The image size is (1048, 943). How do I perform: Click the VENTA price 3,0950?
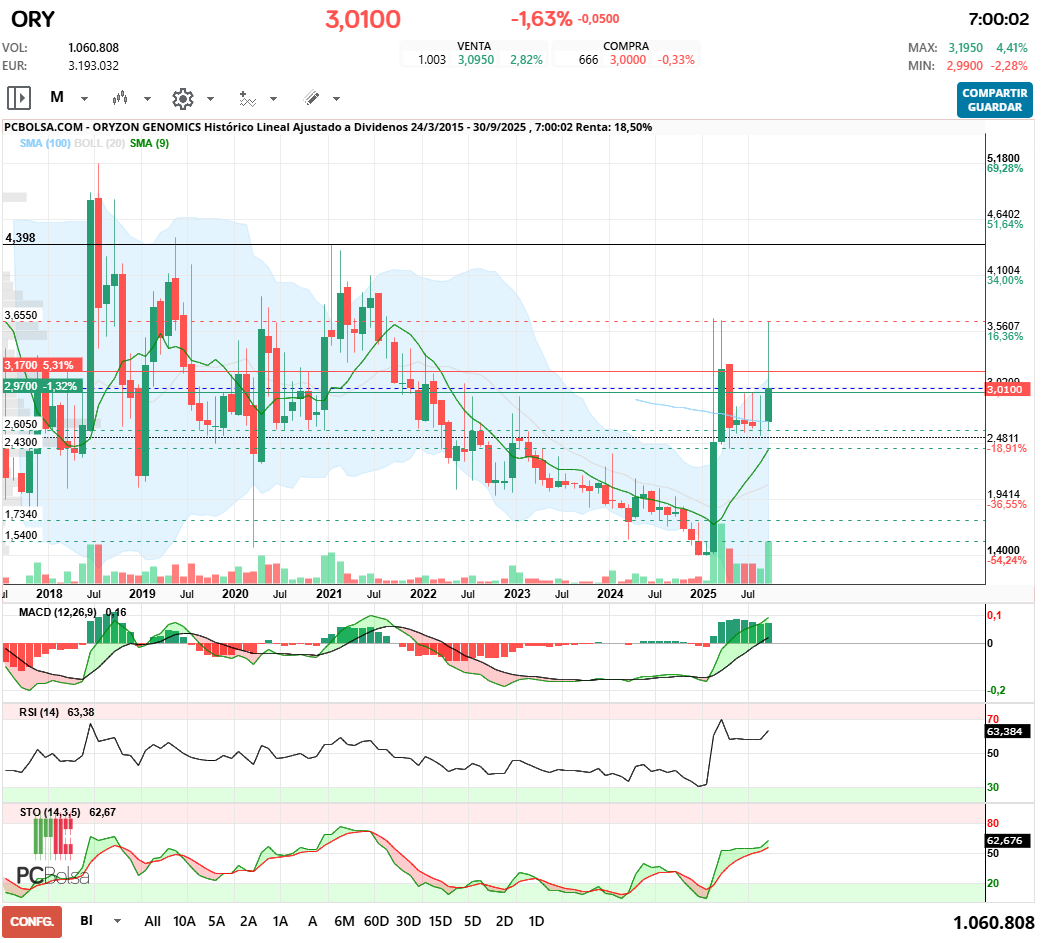coord(476,59)
